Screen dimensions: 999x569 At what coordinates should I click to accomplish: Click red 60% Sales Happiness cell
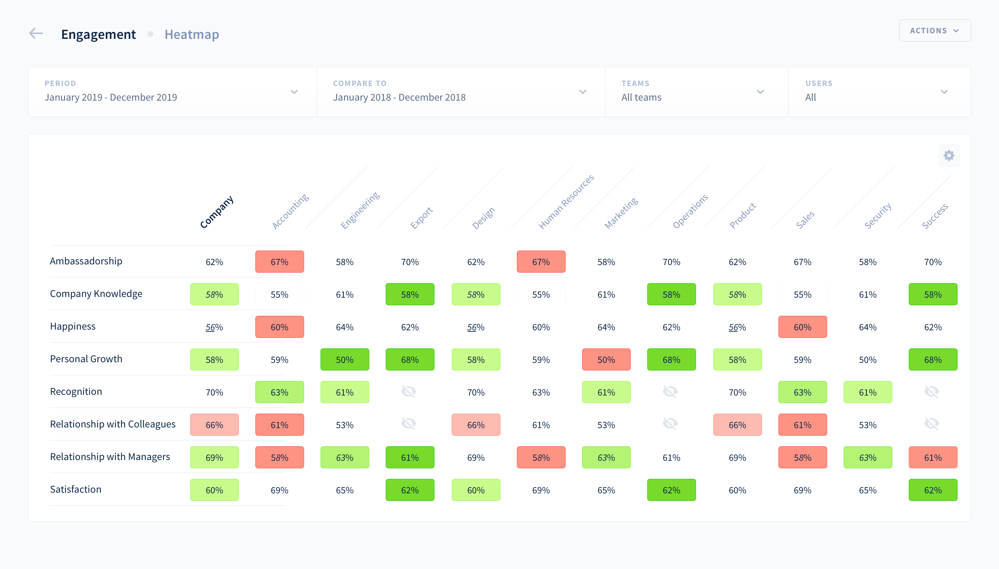802,327
